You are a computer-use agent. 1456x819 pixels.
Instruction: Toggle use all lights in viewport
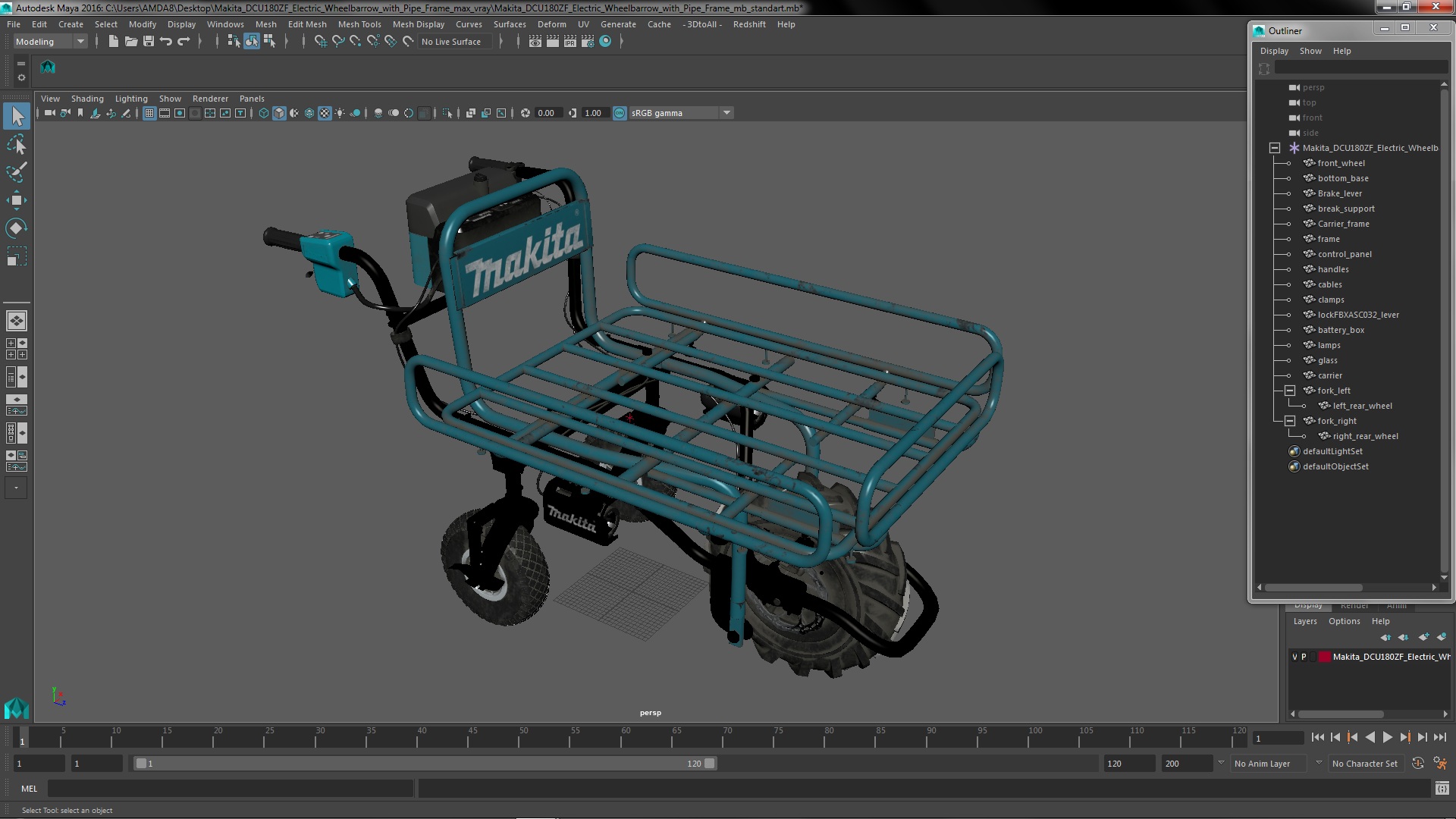click(340, 113)
